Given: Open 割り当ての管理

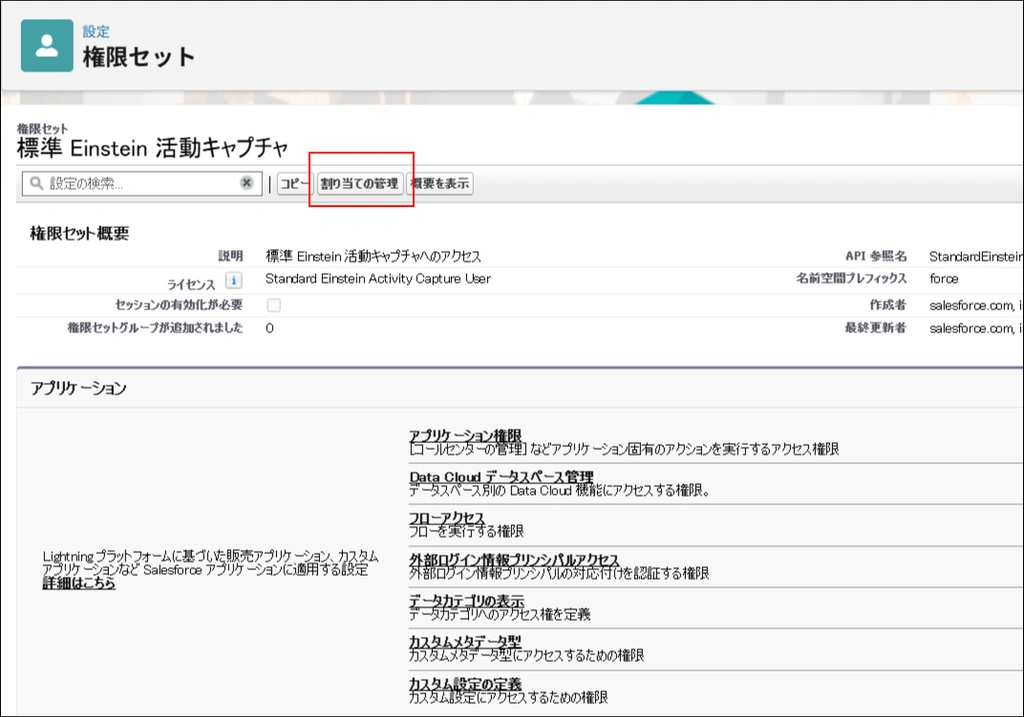Looking at the screenshot, I should click(359, 184).
